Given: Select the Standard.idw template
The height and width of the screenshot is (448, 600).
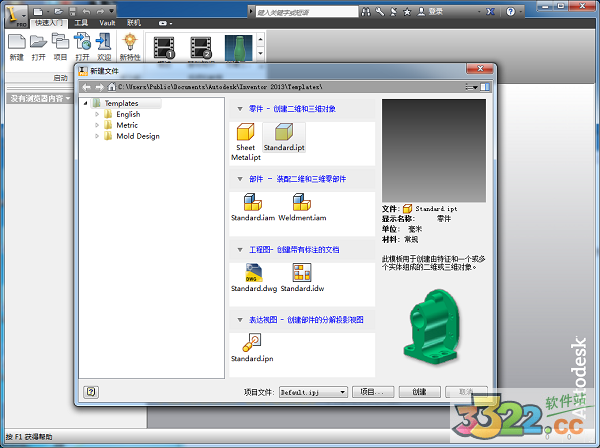Looking at the screenshot, I should click(x=302, y=278).
